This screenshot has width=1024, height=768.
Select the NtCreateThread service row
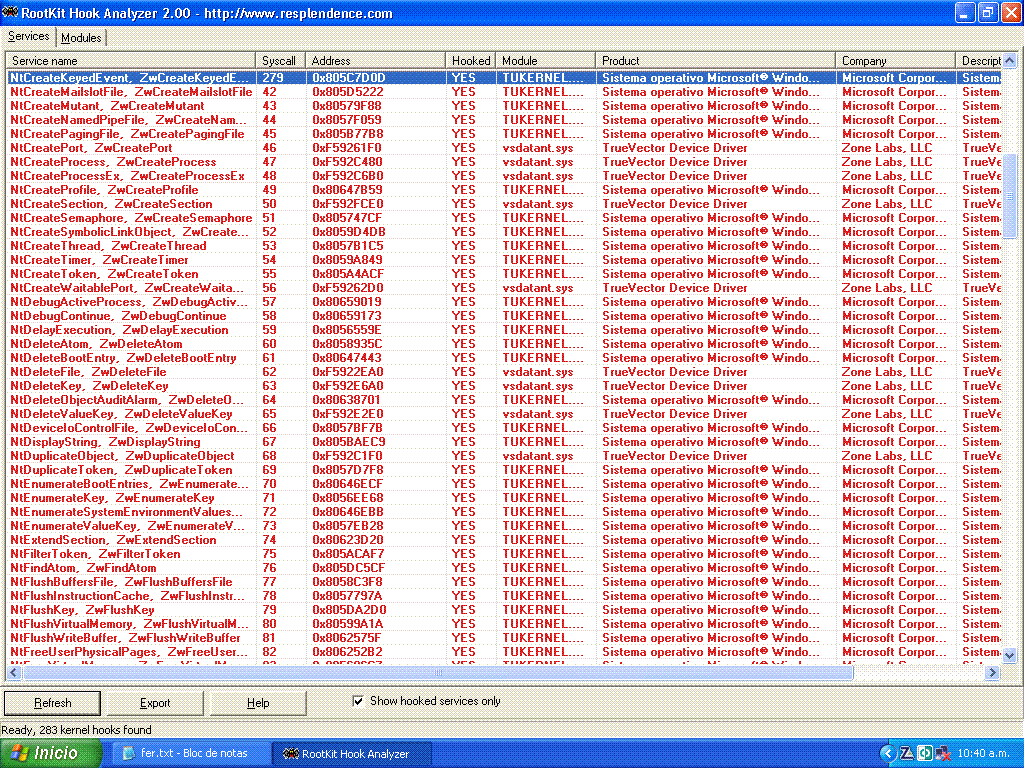(504, 246)
